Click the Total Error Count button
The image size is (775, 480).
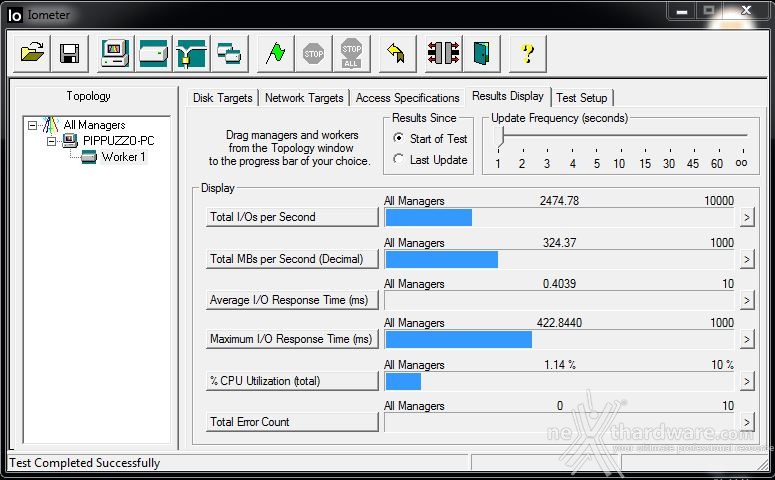[292, 422]
